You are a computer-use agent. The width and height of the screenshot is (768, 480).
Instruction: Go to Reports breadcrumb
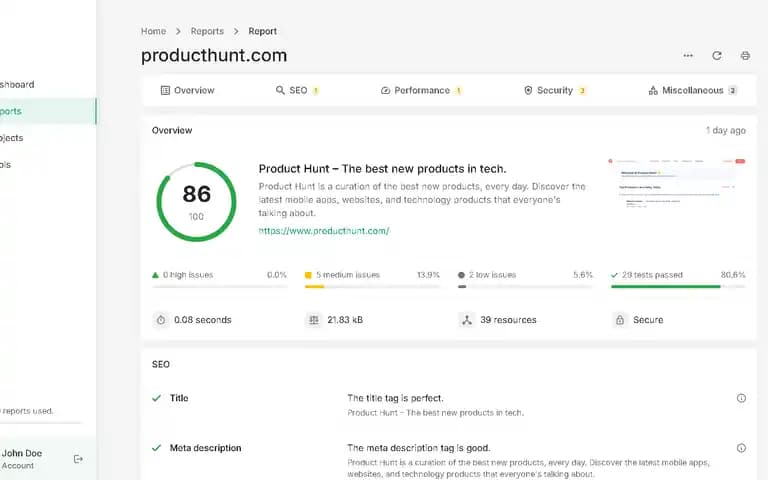(x=207, y=31)
